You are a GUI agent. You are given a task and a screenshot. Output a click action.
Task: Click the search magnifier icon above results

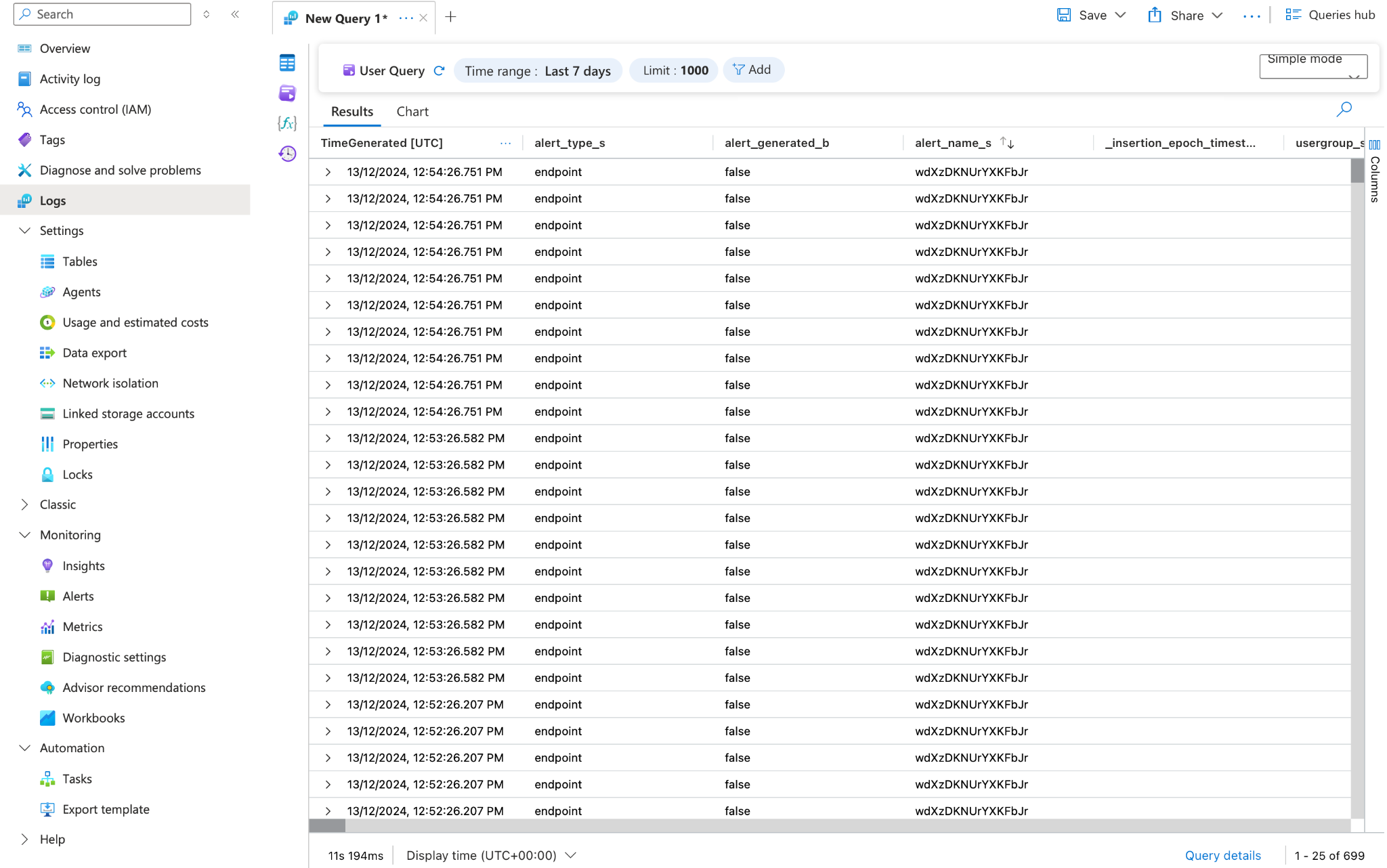click(1344, 109)
